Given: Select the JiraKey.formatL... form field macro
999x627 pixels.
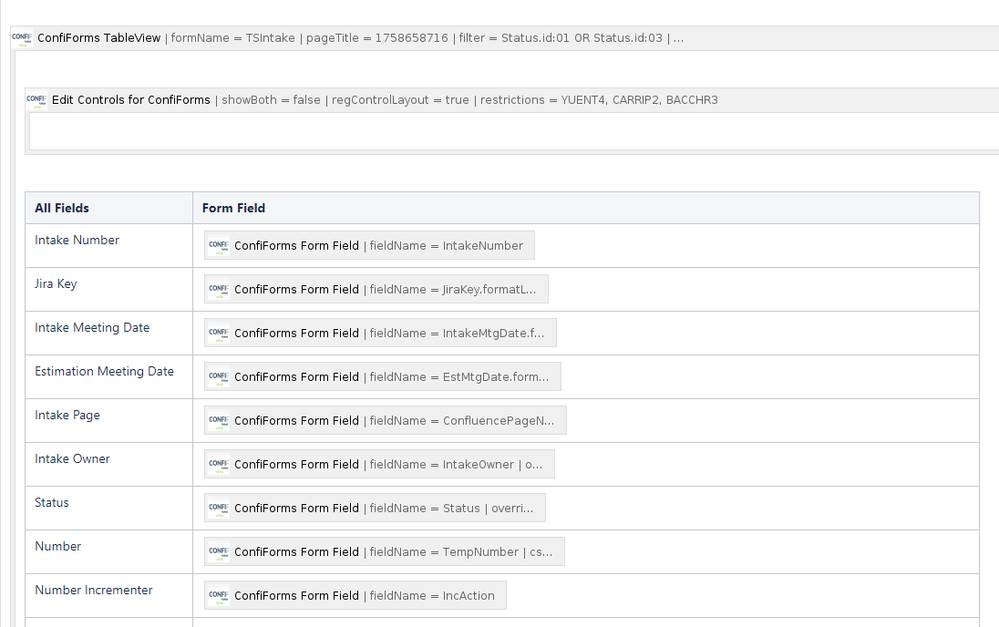Looking at the screenshot, I should [x=376, y=289].
